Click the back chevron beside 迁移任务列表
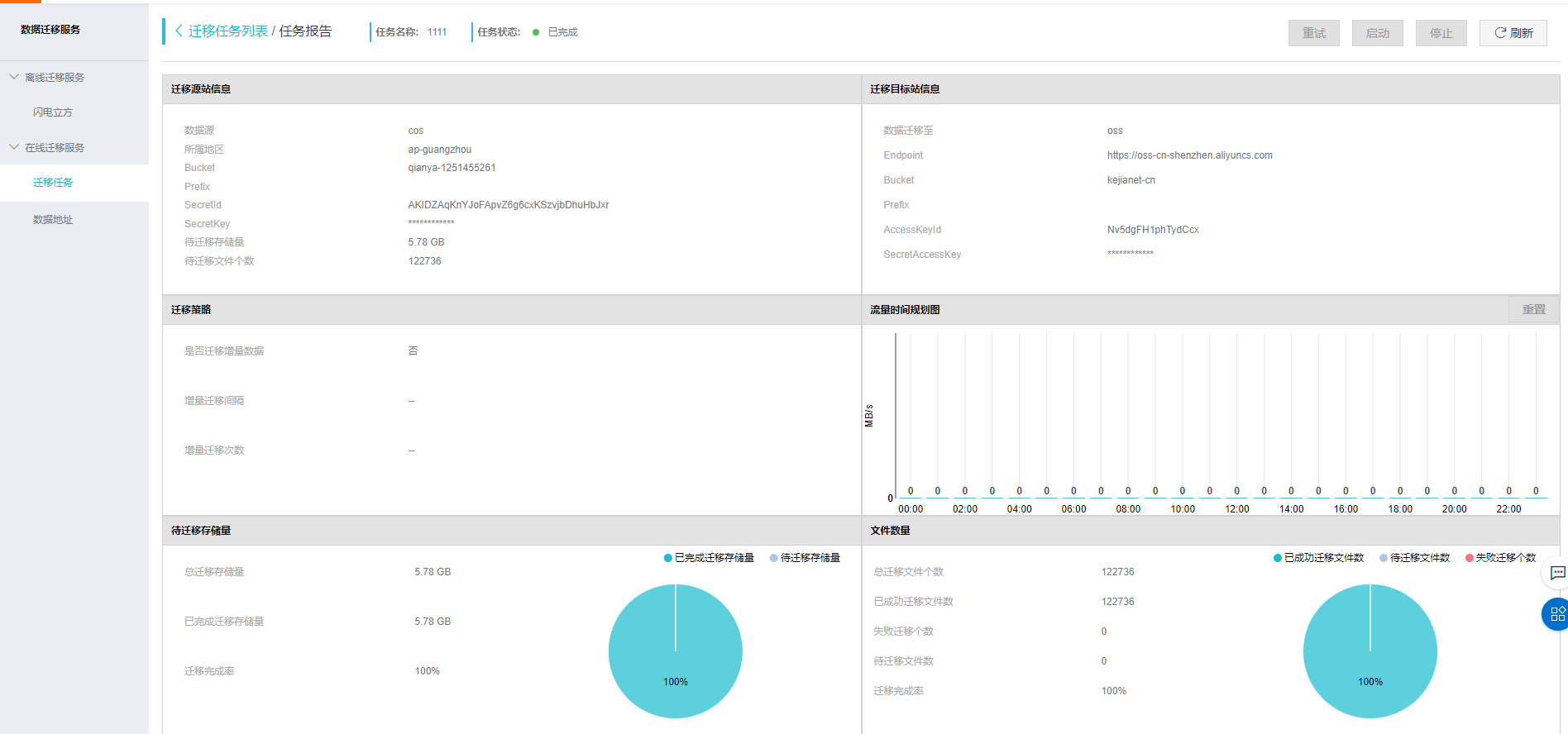The width and height of the screenshot is (1568, 734). 179,31
